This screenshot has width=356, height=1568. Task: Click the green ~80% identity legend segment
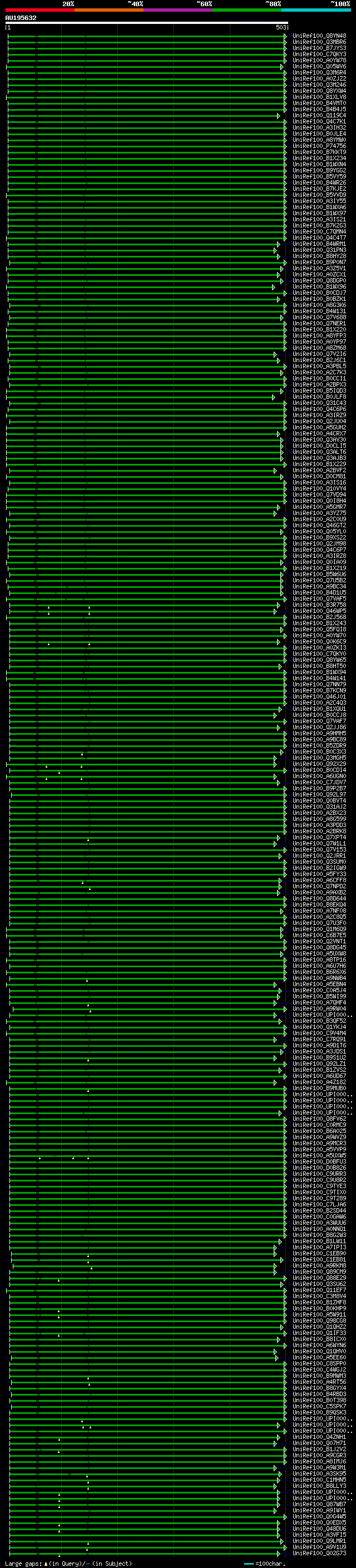pyautogui.click(x=247, y=10)
